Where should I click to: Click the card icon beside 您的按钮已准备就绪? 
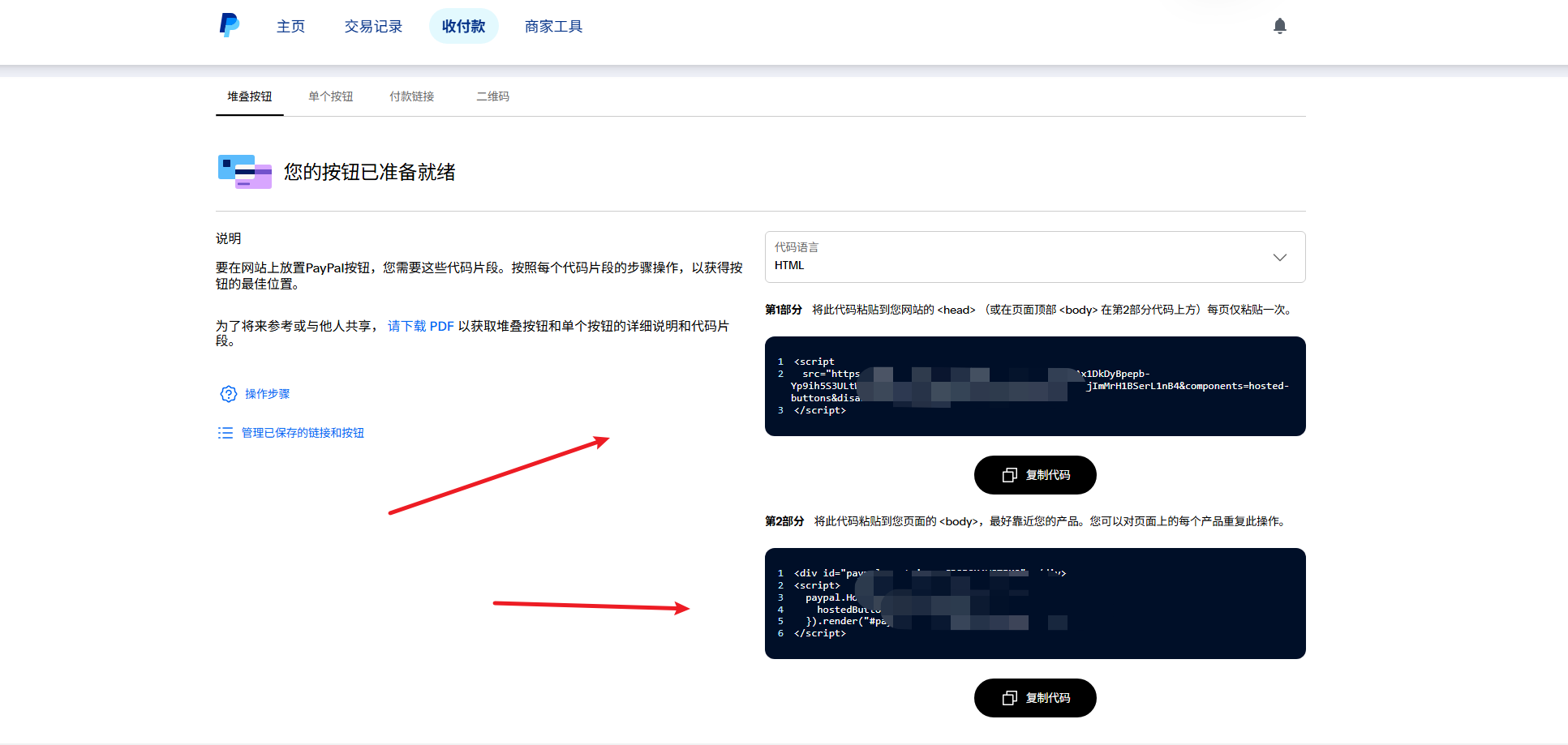pos(245,172)
